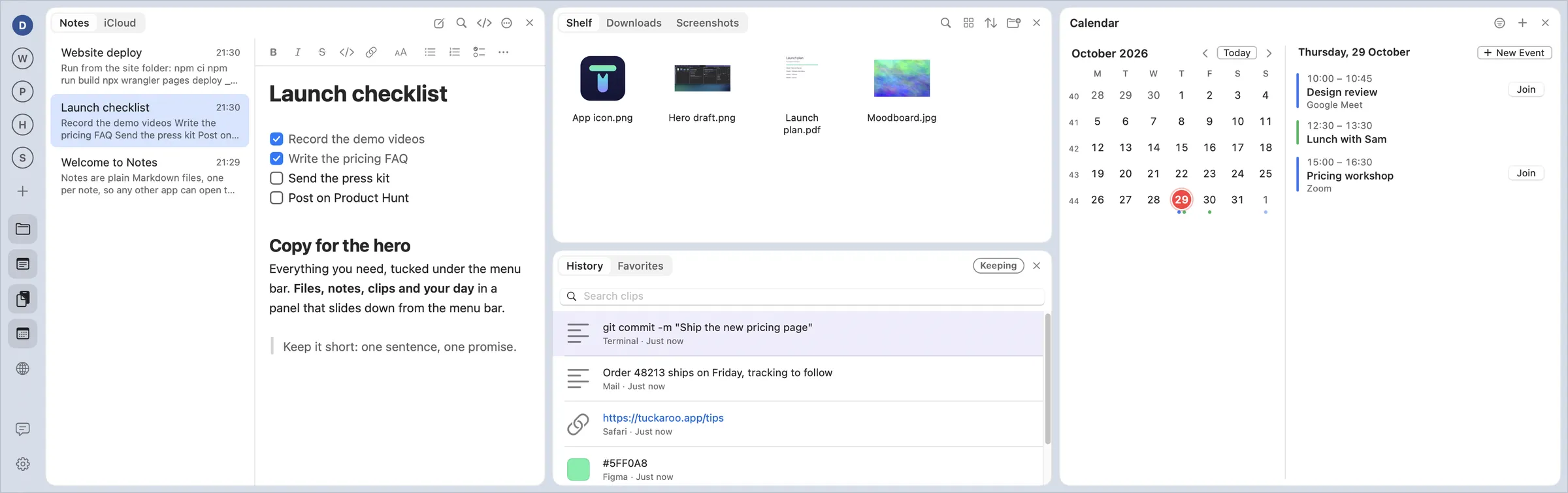The height and width of the screenshot is (493, 1568).
Task: Go to the previous month in Calendar
Action: coord(1205,53)
